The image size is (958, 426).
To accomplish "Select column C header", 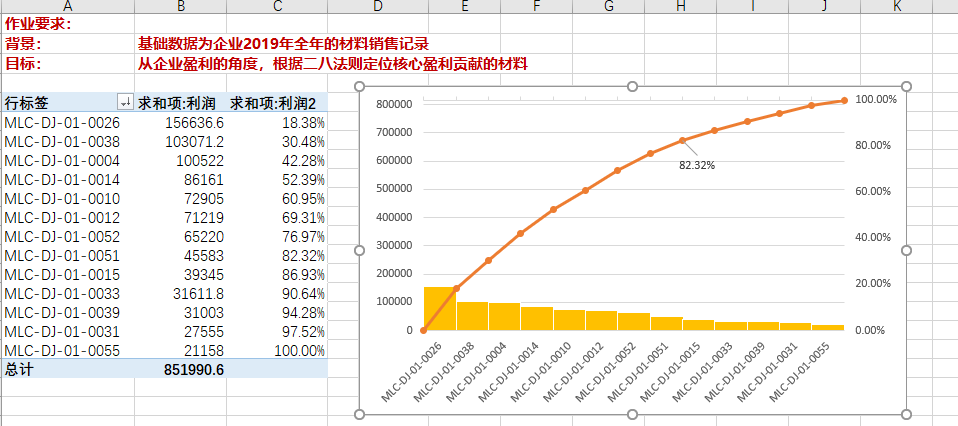I will [x=277, y=6].
